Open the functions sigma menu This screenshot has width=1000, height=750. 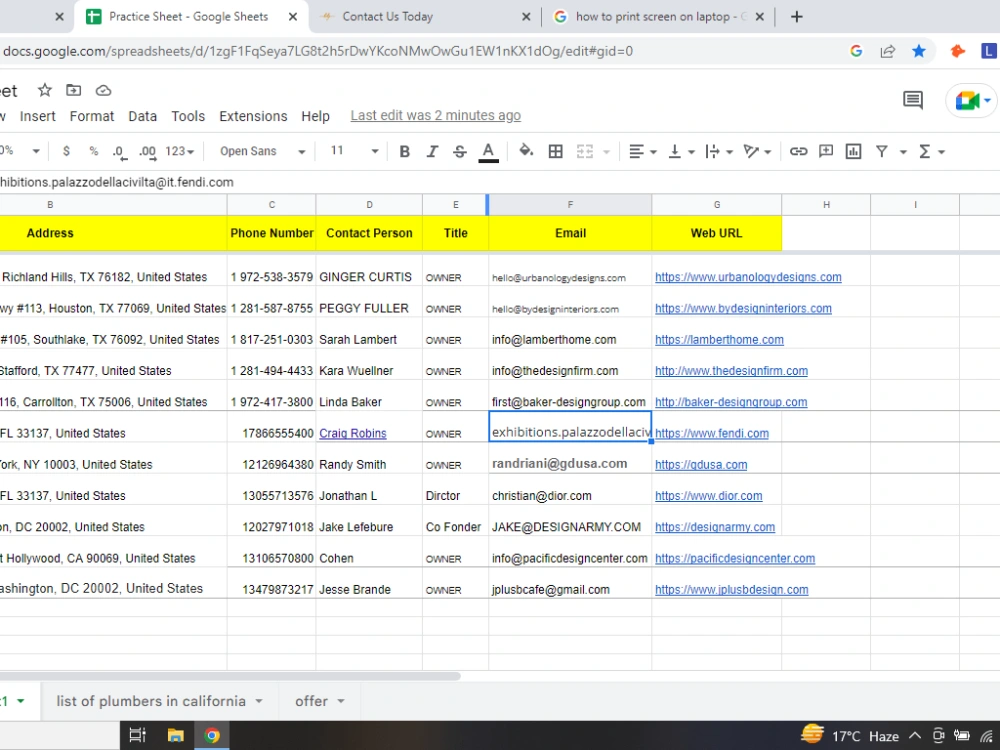tap(931, 151)
